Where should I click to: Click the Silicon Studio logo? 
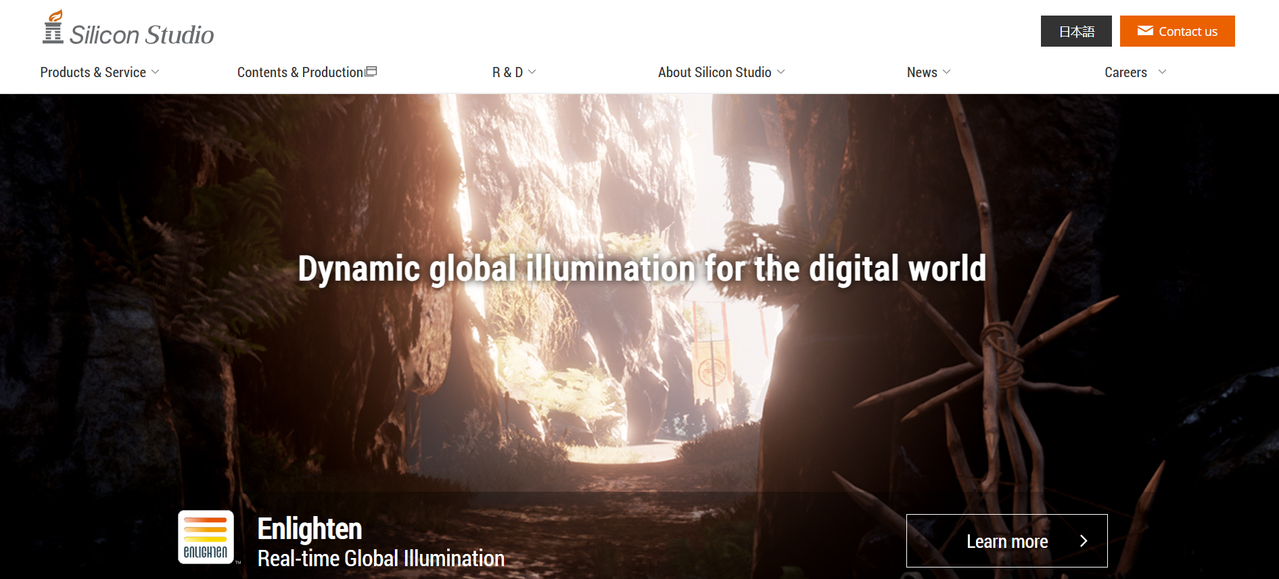[x=127, y=29]
